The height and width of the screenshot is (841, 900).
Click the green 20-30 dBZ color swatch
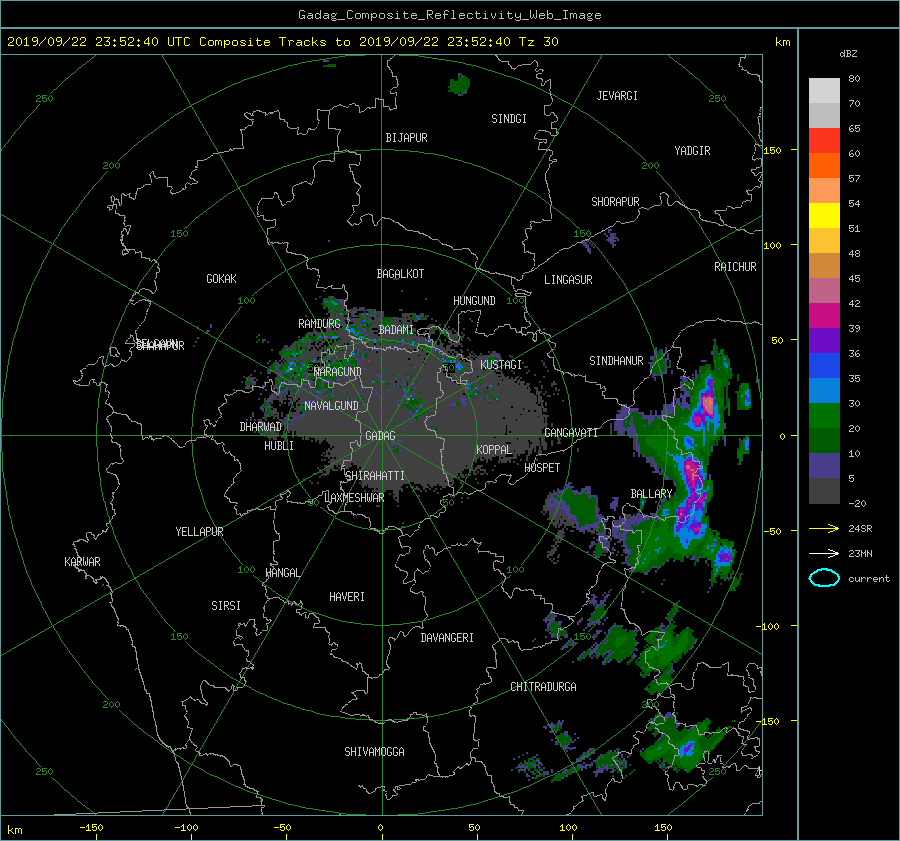824,416
